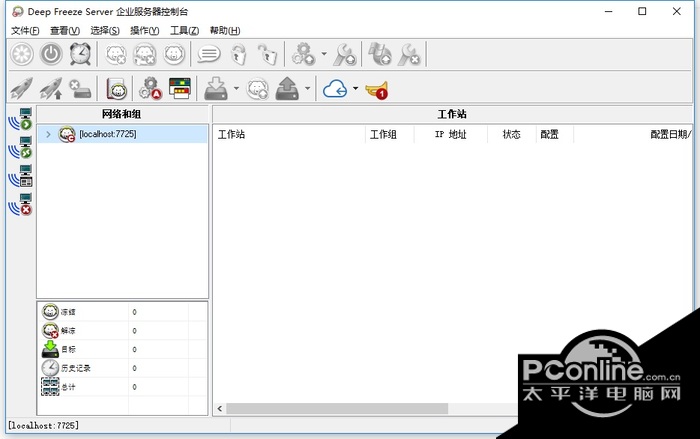Click the gears with up-arrow update icon
This screenshot has width=700, height=439.
[x=304, y=54]
